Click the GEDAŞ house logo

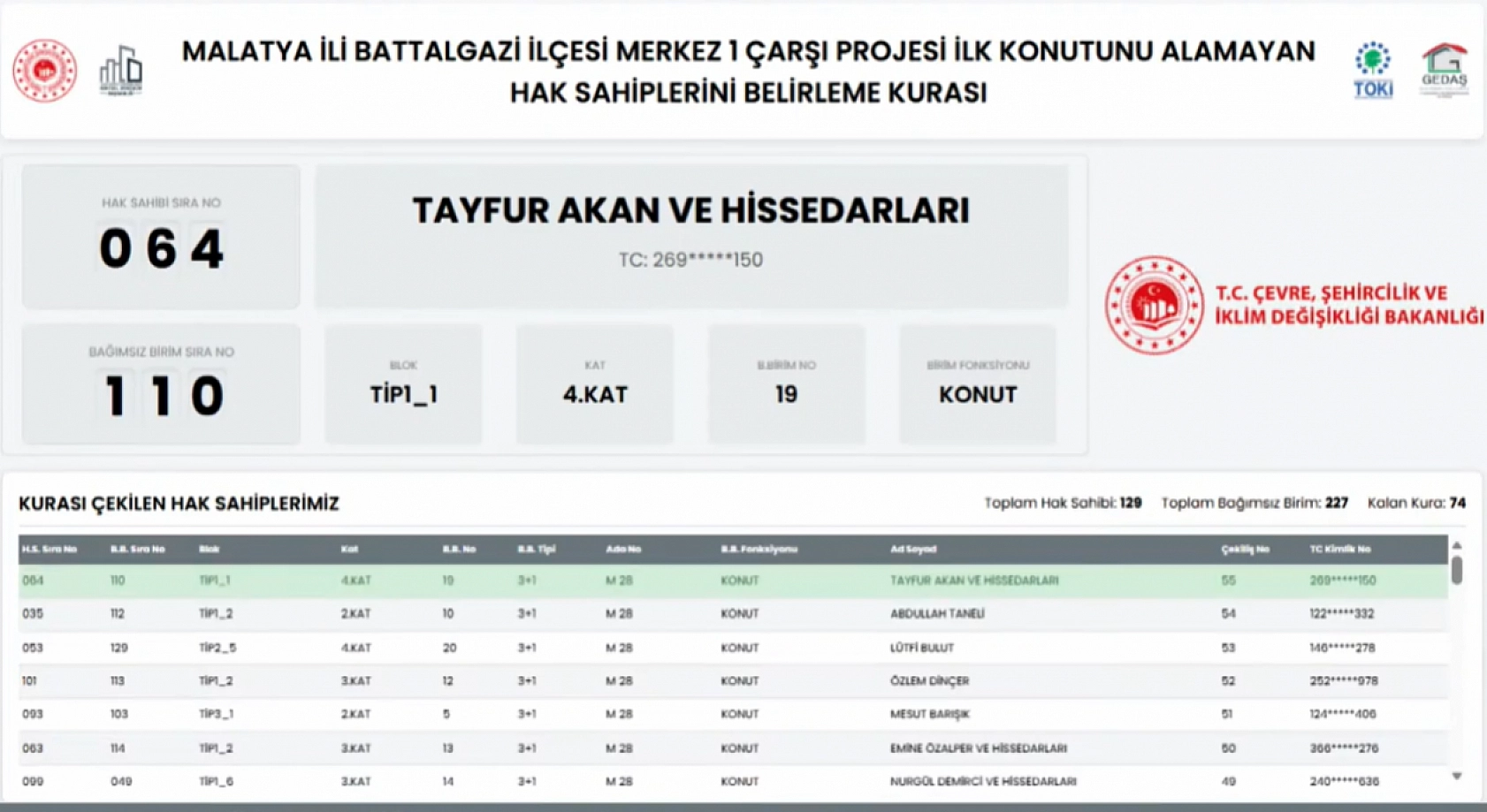tap(1444, 69)
